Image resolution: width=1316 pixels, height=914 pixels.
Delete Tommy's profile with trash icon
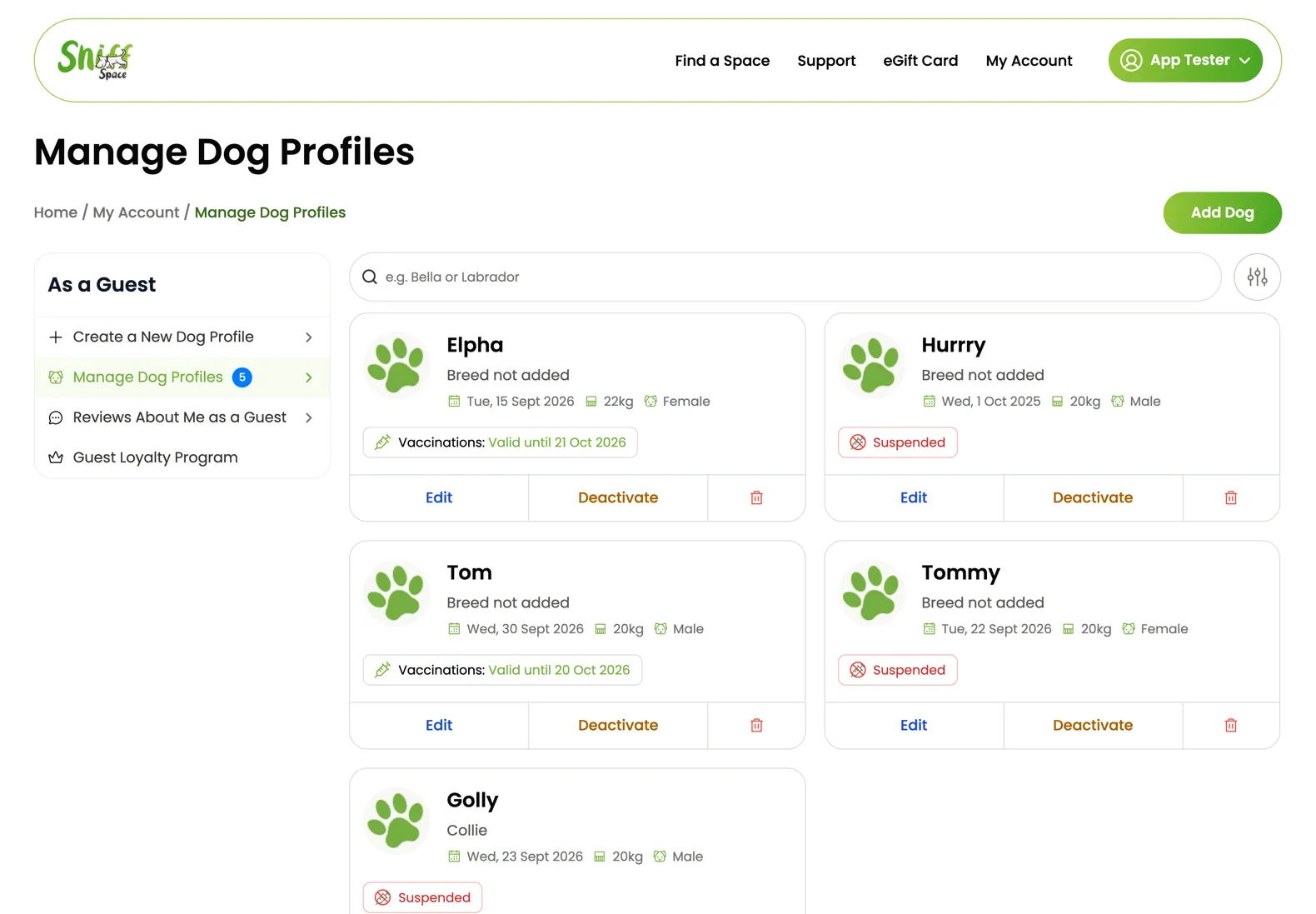click(x=1231, y=725)
